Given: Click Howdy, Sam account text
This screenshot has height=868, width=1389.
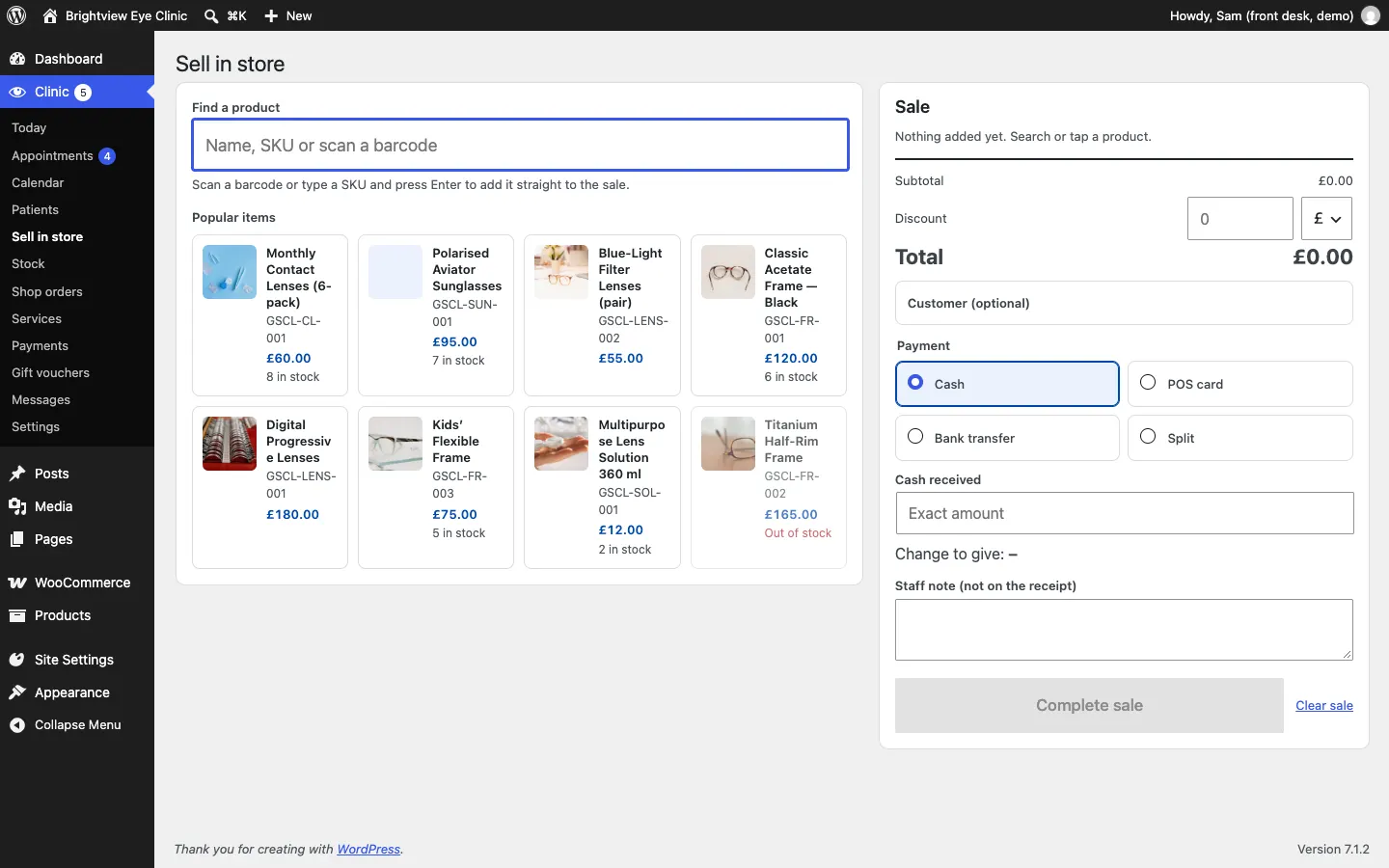Looking at the screenshot, I should click(x=1262, y=15).
